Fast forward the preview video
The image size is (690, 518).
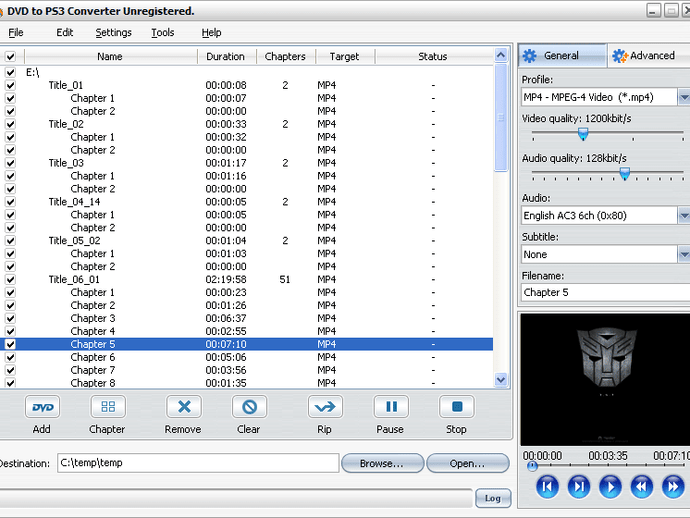pyautogui.click(x=673, y=487)
